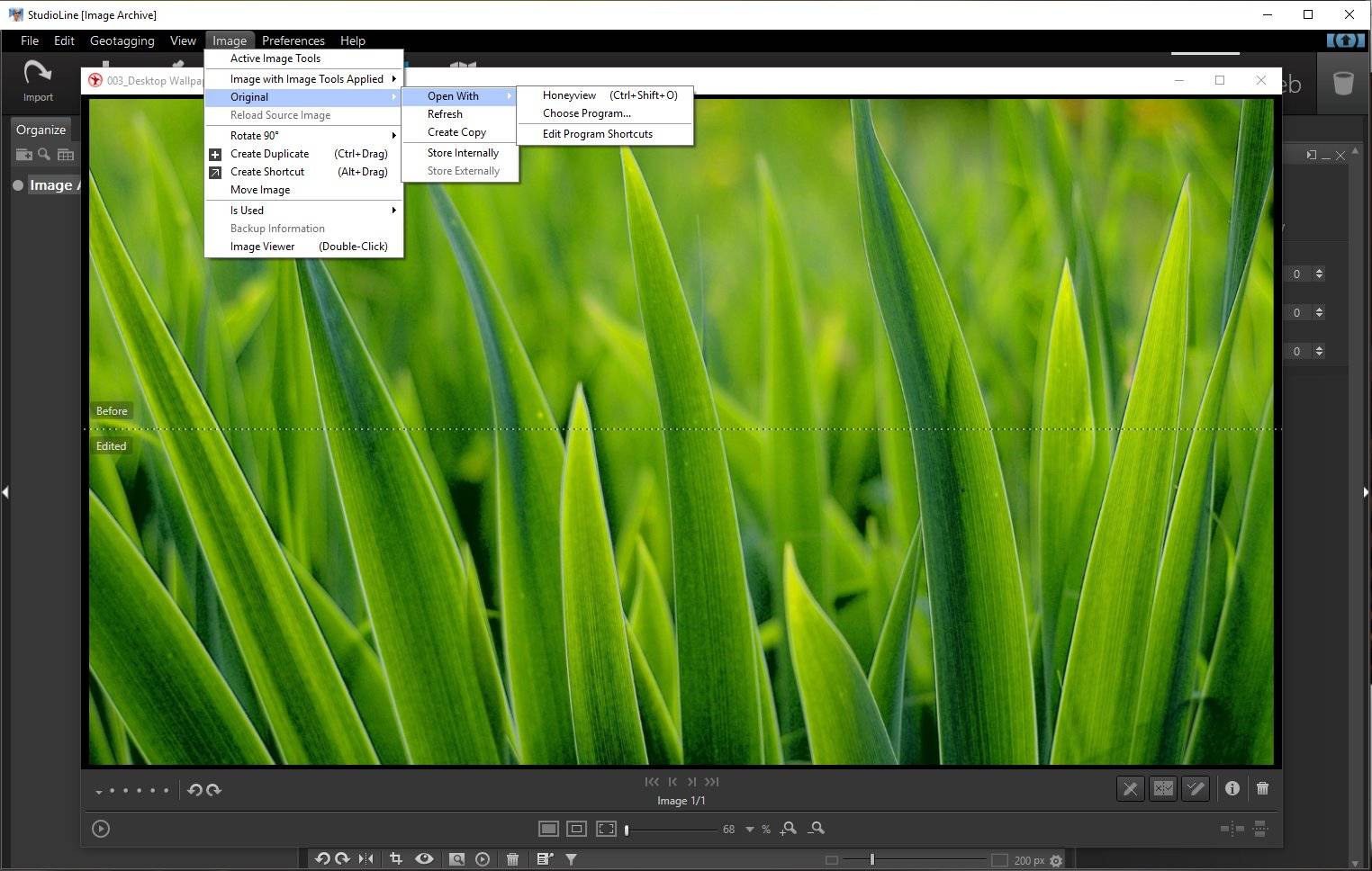The width and height of the screenshot is (1372, 871).
Task: Toggle the eye preview icon in bottom toolbar
Action: click(x=424, y=859)
